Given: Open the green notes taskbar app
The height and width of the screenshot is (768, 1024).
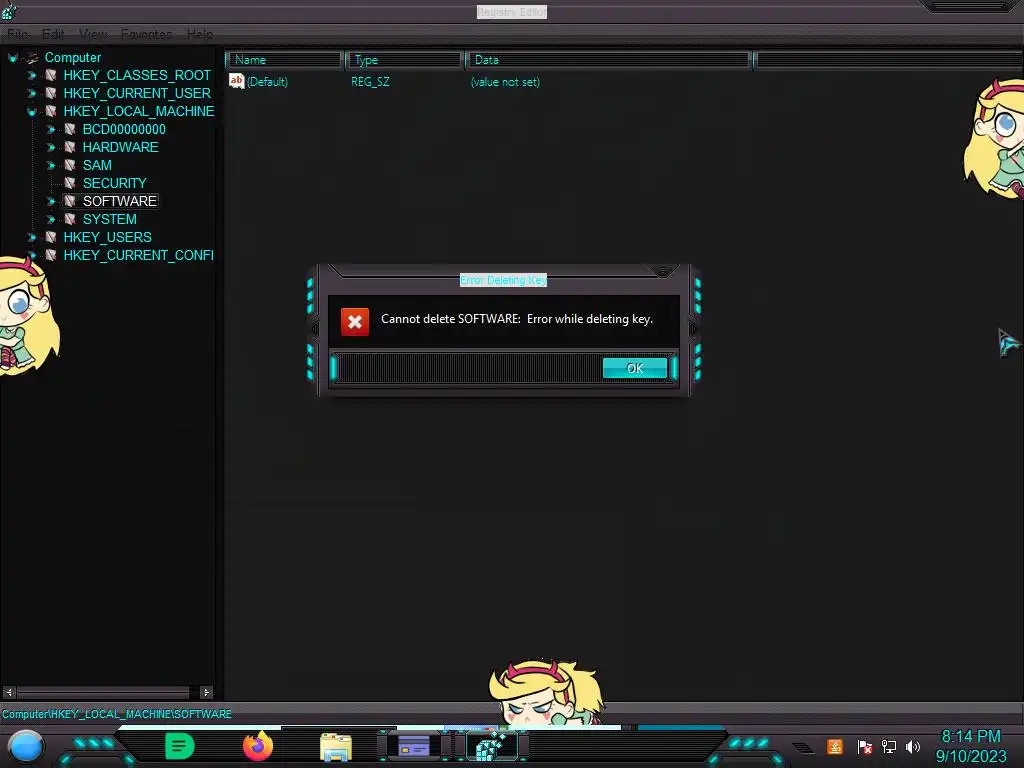Looking at the screenshot, I should [x=180, y=746].
